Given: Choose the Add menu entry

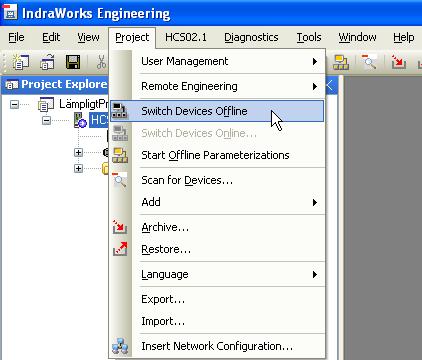Looking at the screenshot, I should coord(217,202).
